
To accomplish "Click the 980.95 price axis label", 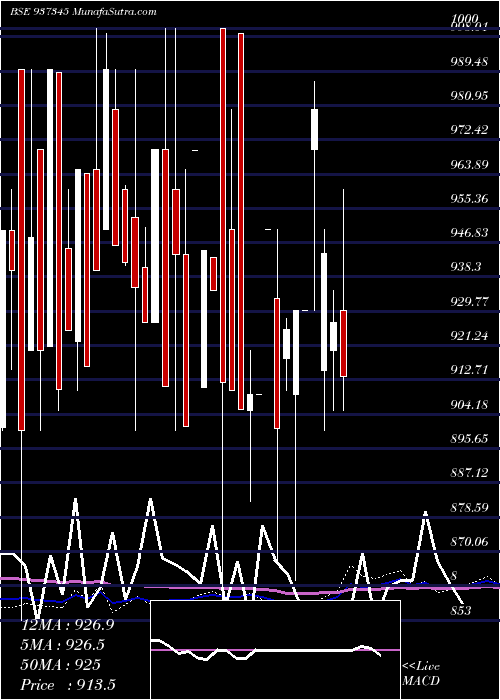I will [469, 96].
